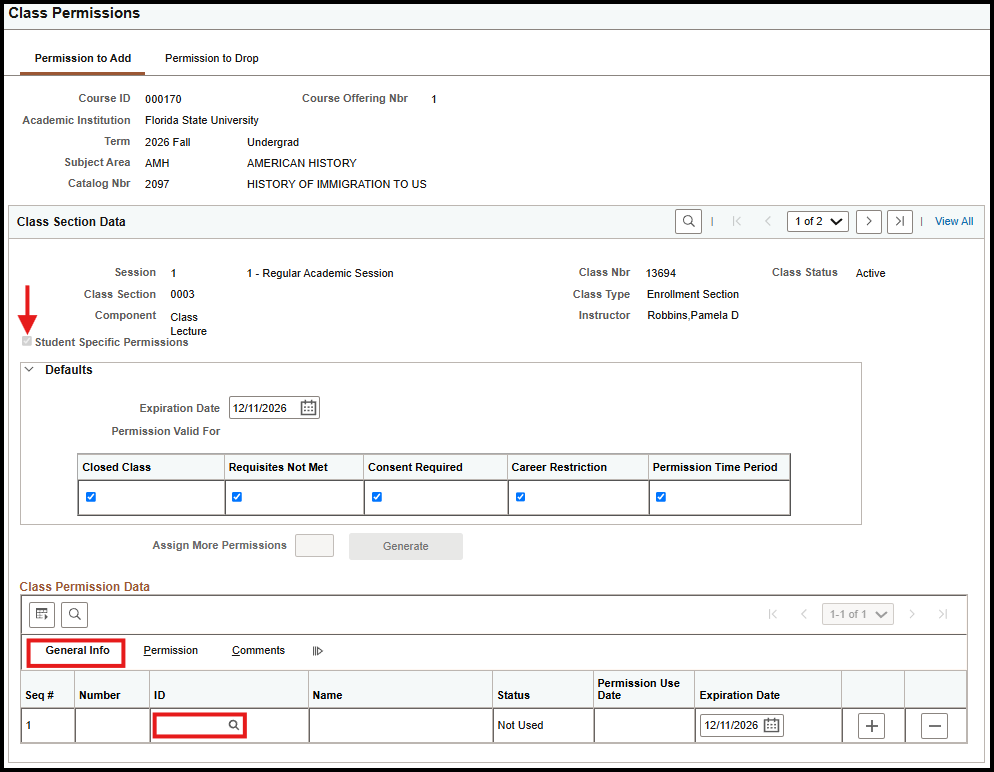Open the 1 of 2 section dropdown
994x772 pixels.
(818, 221)
